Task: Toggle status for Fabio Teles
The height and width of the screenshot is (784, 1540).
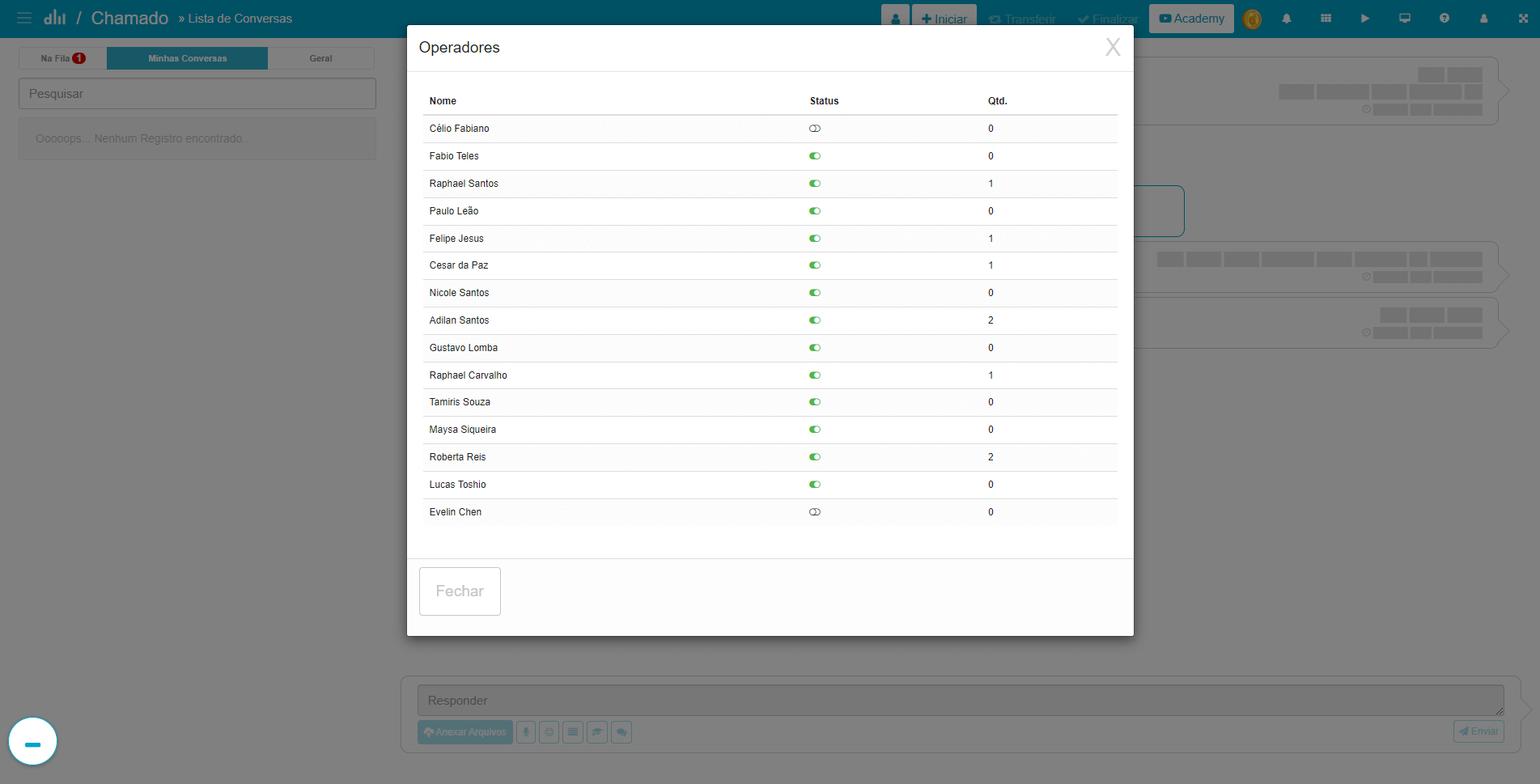Action: (x=815, y=156)
